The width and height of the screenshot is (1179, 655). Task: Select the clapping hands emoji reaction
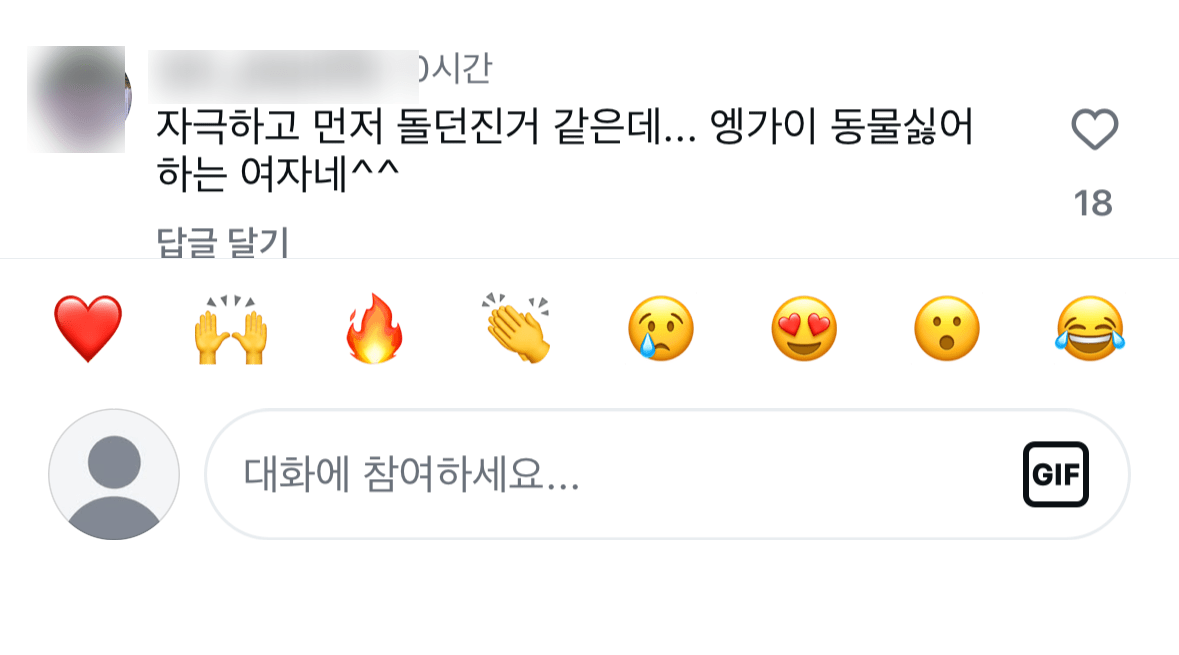pos(517,330)
